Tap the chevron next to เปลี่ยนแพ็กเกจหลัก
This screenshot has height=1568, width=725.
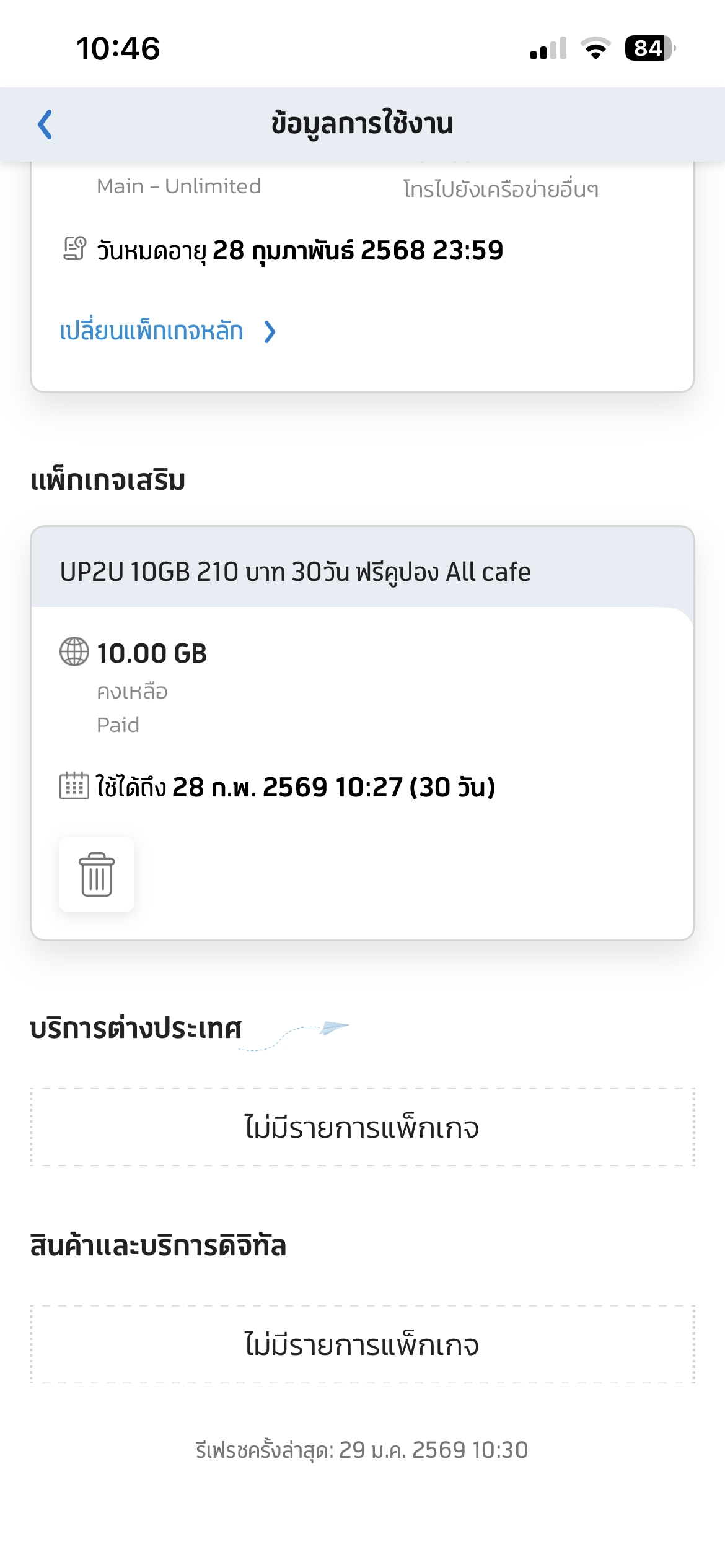pyautogui.click(x=270, y=332)
